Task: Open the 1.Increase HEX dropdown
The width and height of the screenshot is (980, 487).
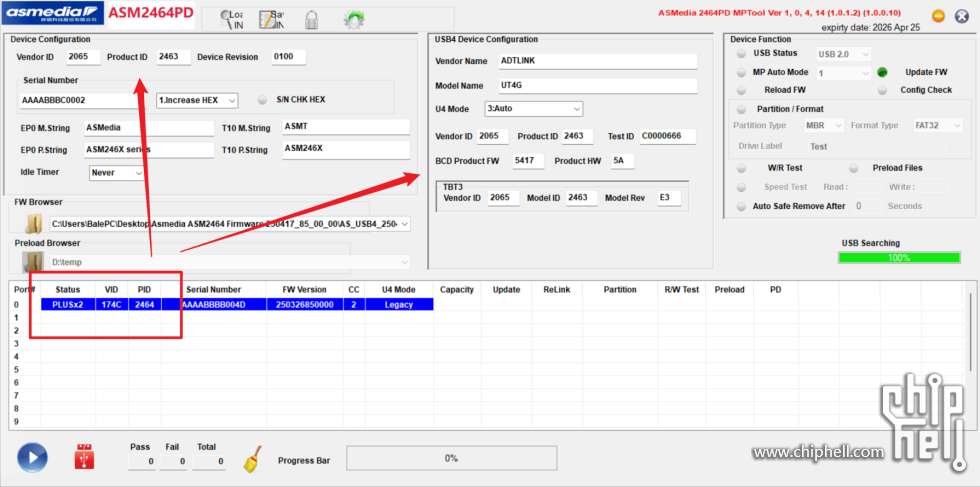Action: 197,100
